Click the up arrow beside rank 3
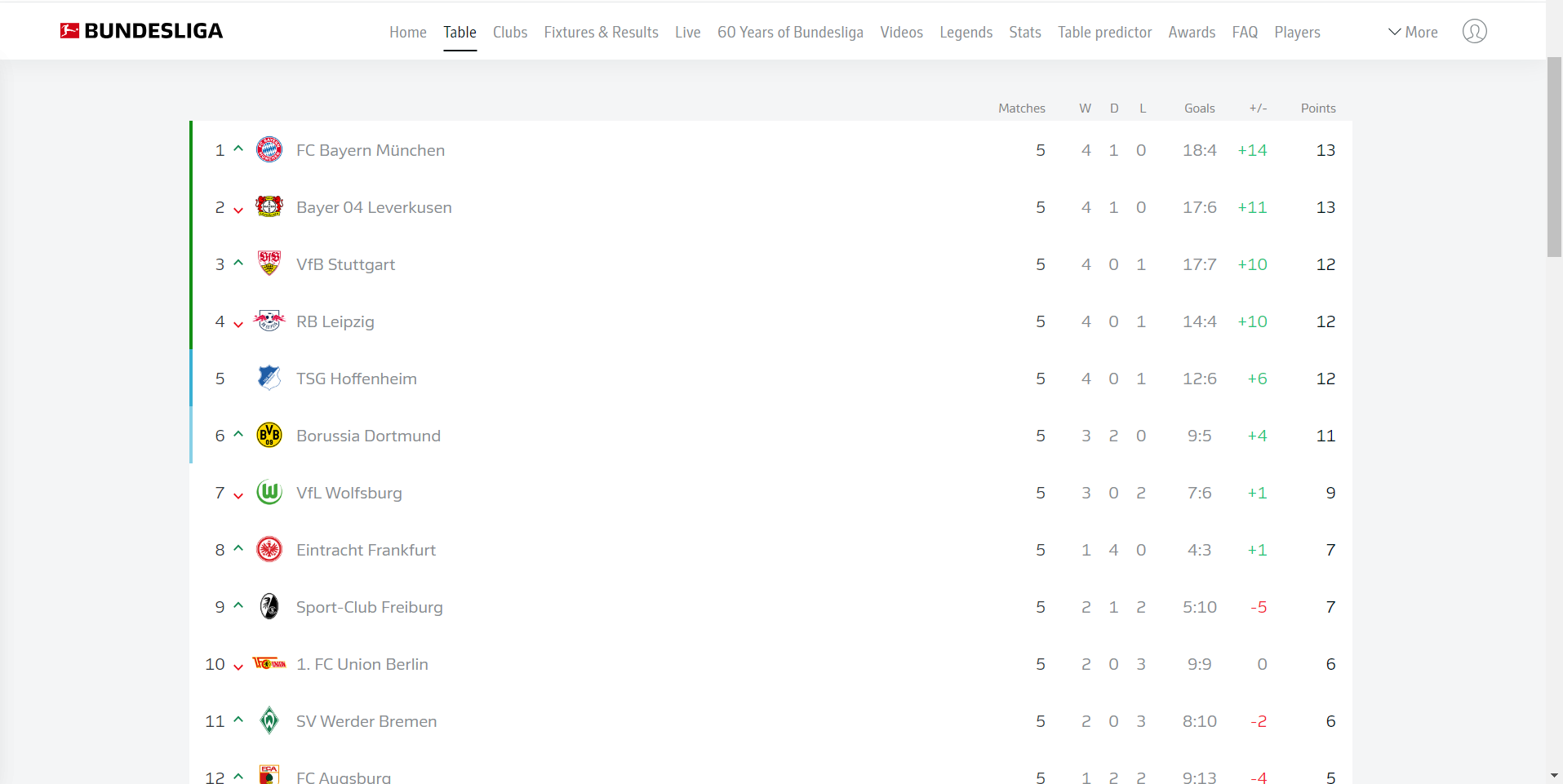Screen dimensions: 1563x784 point(238,263)
